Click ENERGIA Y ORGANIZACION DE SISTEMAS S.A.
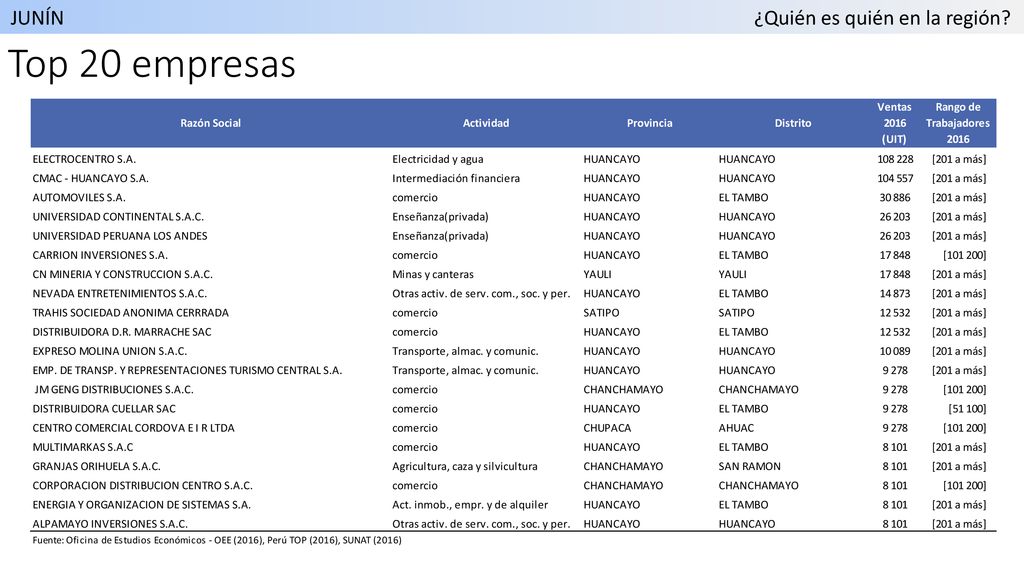 (142, 505)
